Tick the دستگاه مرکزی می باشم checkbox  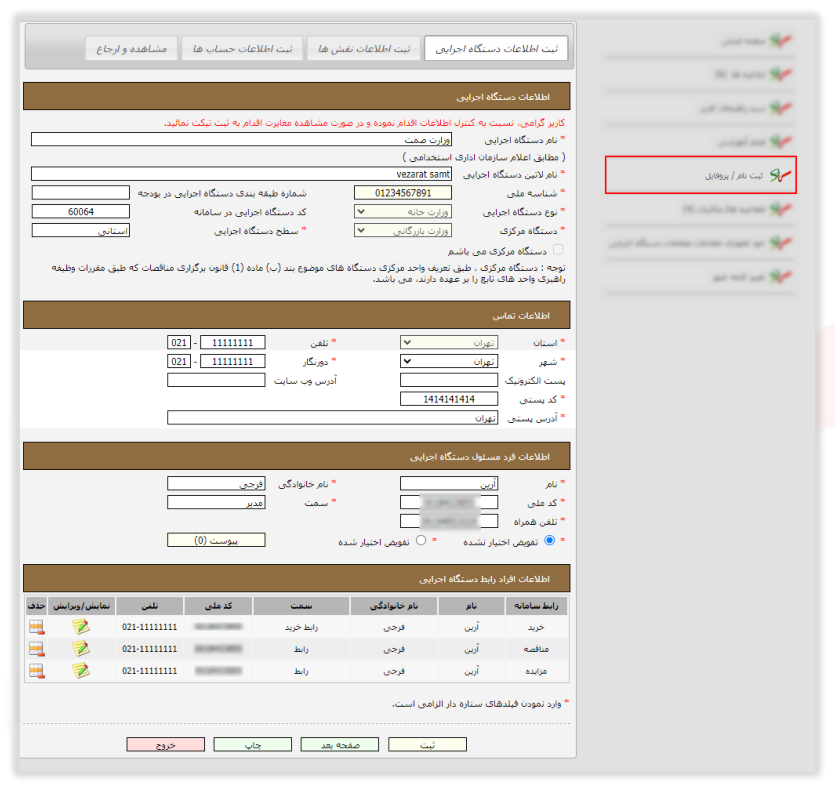558,249
